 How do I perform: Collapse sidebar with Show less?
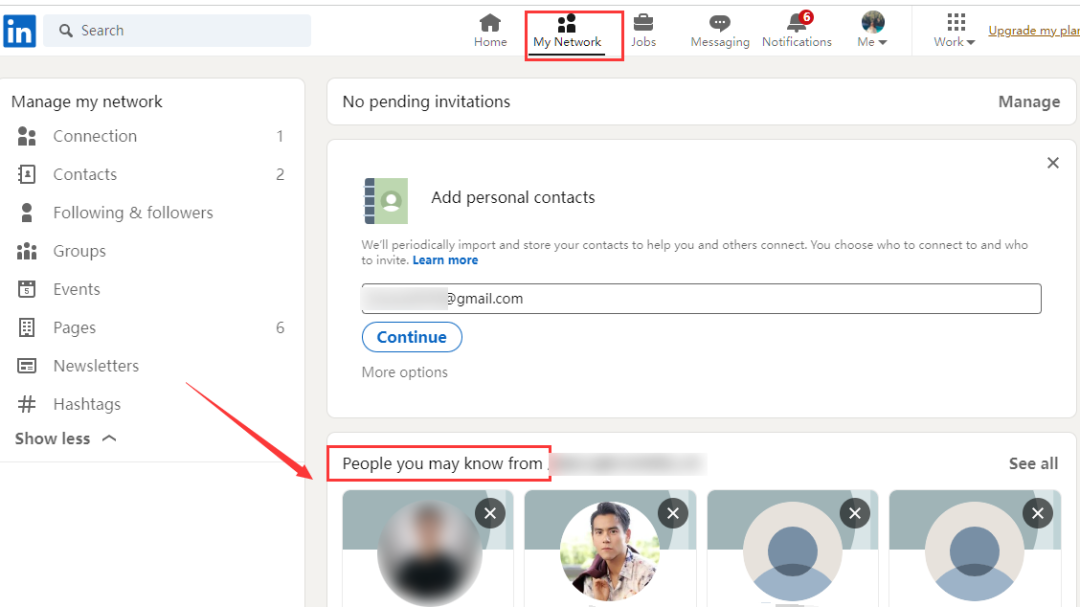point(65,438)
